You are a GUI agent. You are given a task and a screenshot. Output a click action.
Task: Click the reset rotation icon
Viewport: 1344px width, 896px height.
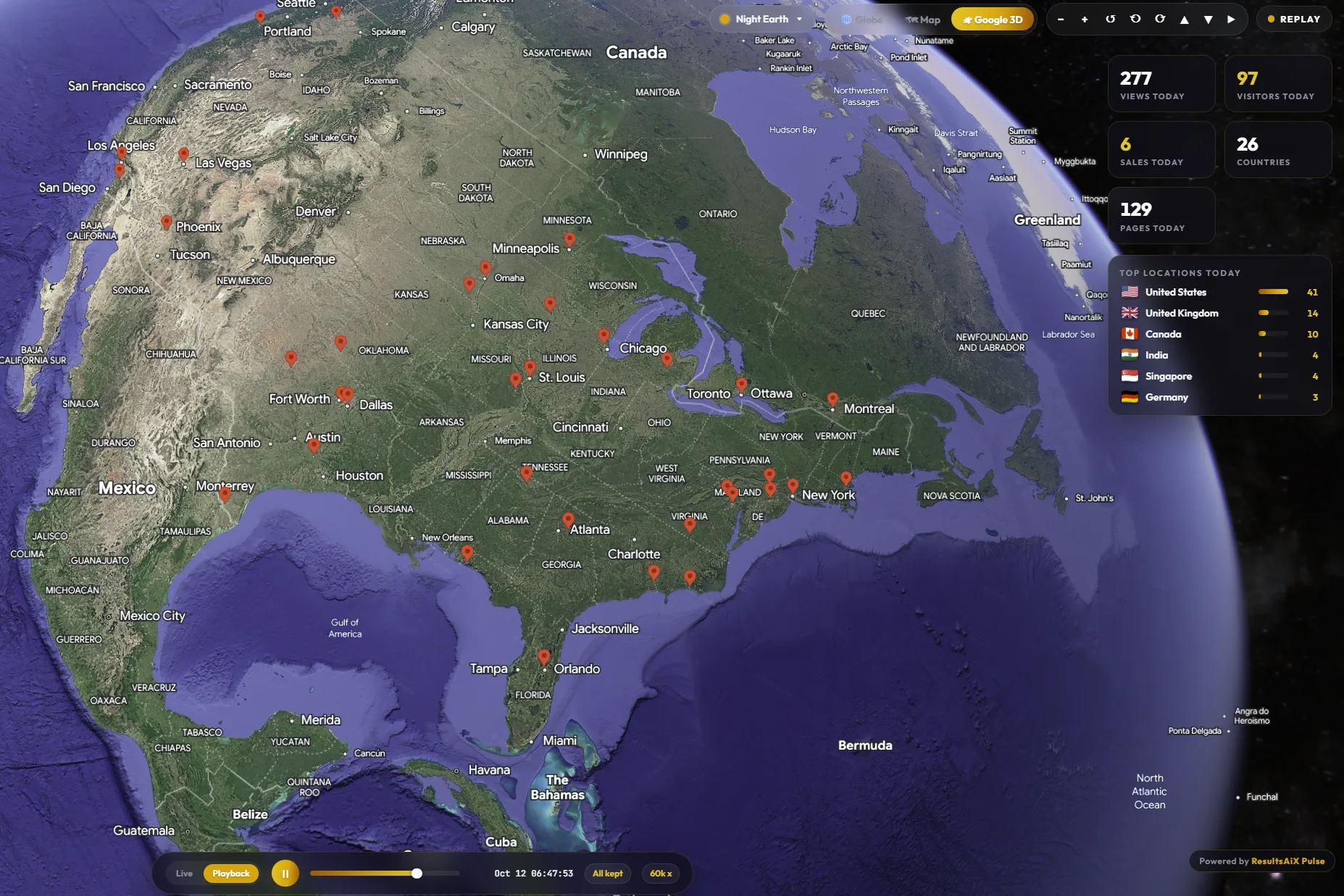coord(1110,20)
